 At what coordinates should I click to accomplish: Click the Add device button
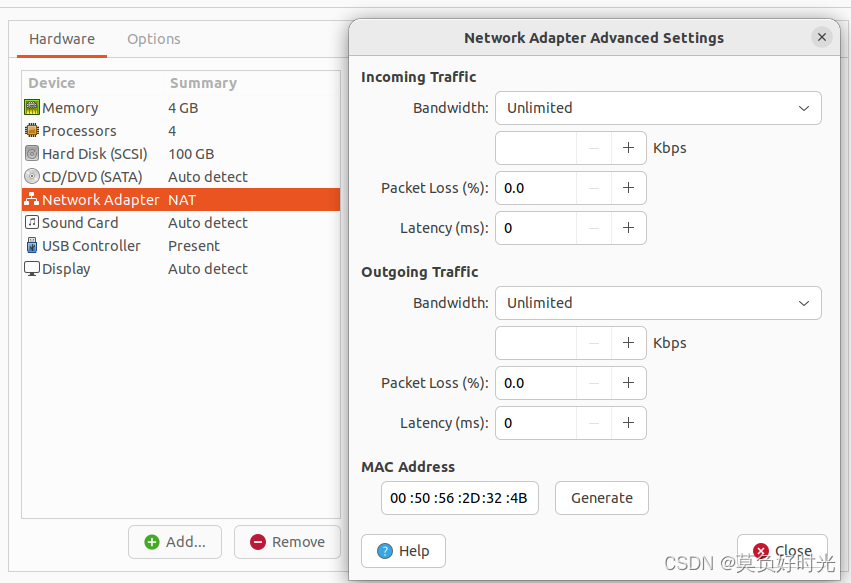tap(174, 541)
